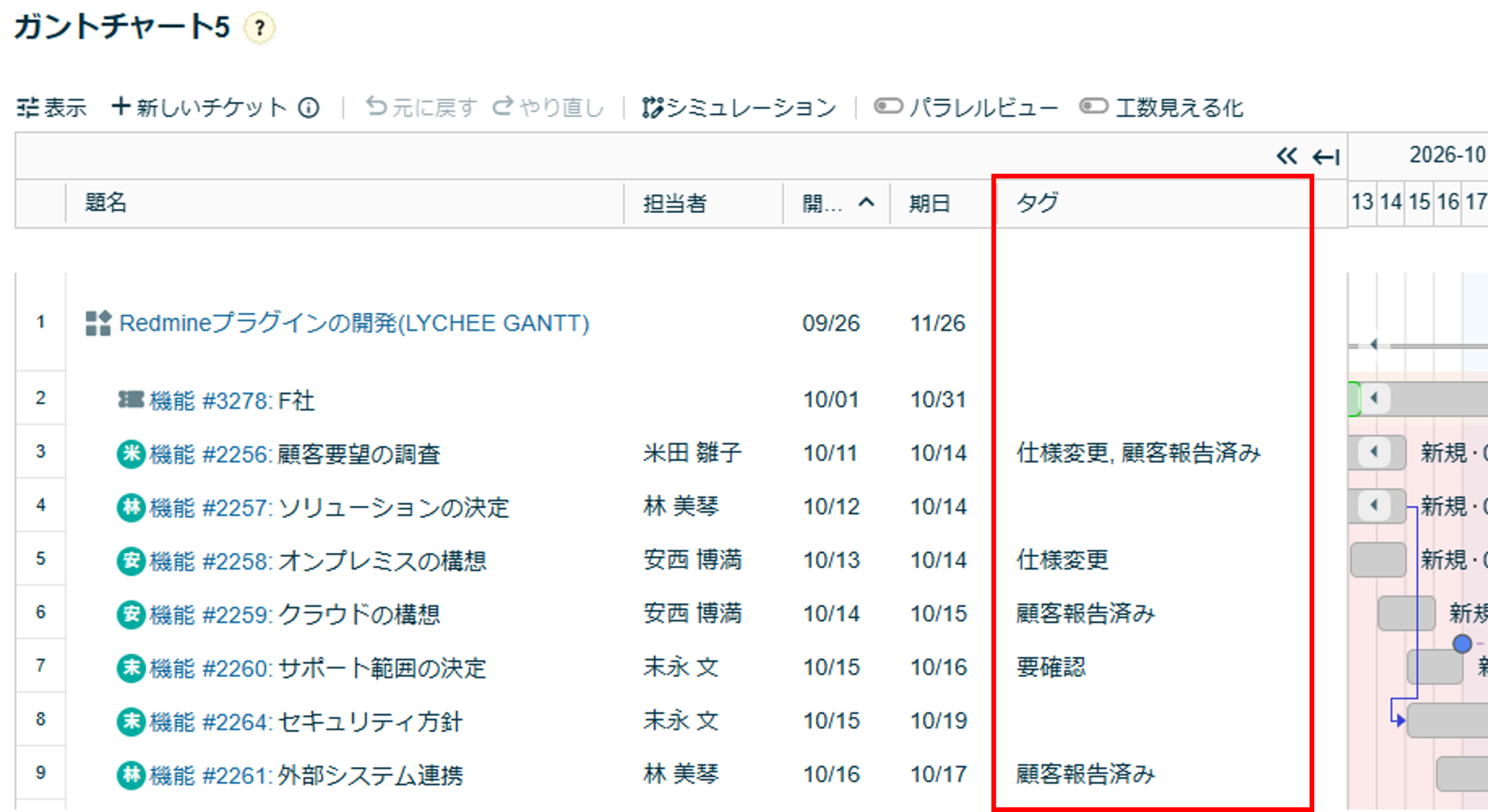Click the scroll-left arrow on the #2256 gantt bar
This screenshot has height=812, width=1488.
pos(1375,452)
